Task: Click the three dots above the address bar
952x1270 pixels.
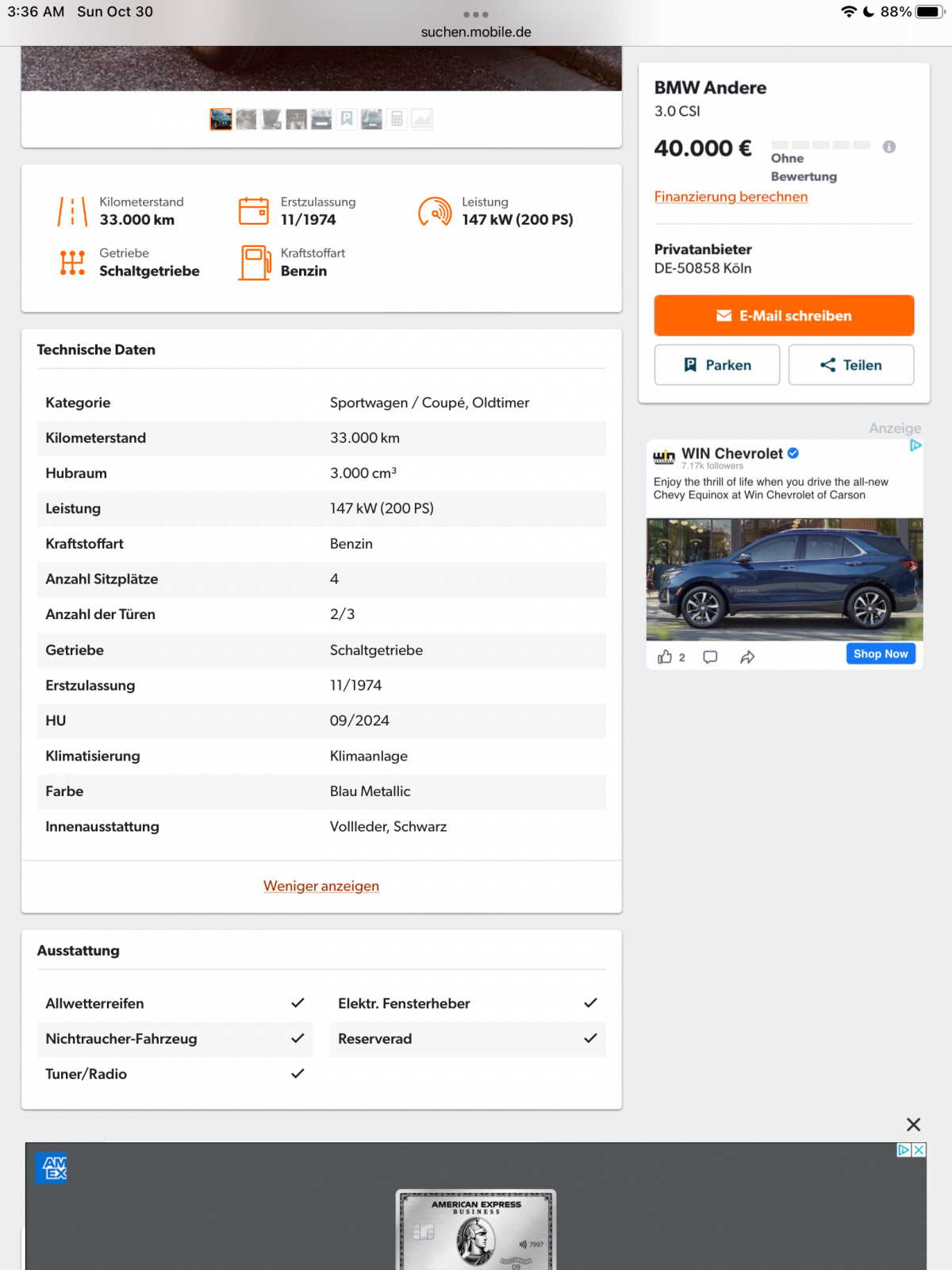Action: pyautogui.click(x=476, y=14)
